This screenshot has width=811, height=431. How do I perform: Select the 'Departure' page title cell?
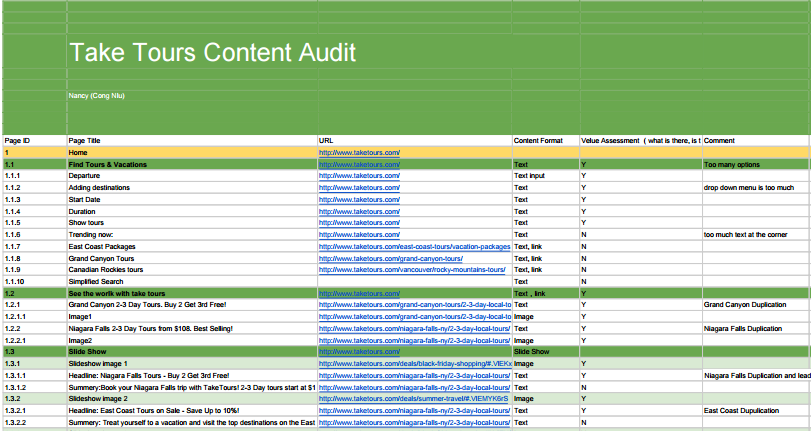(192, 176)
